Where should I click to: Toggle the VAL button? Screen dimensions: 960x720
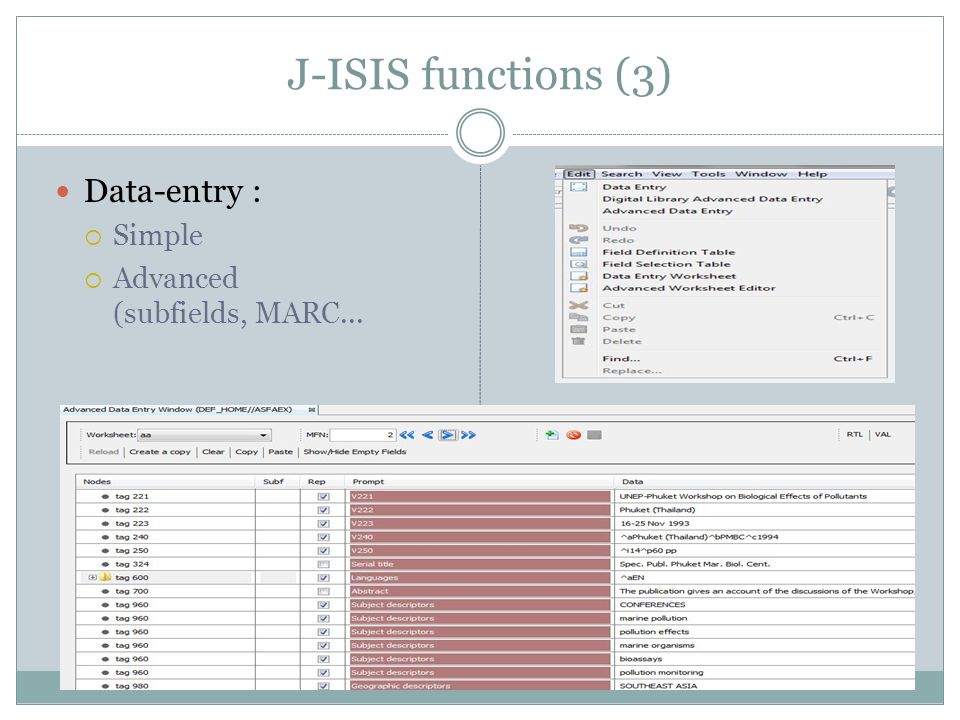[882, 435]
